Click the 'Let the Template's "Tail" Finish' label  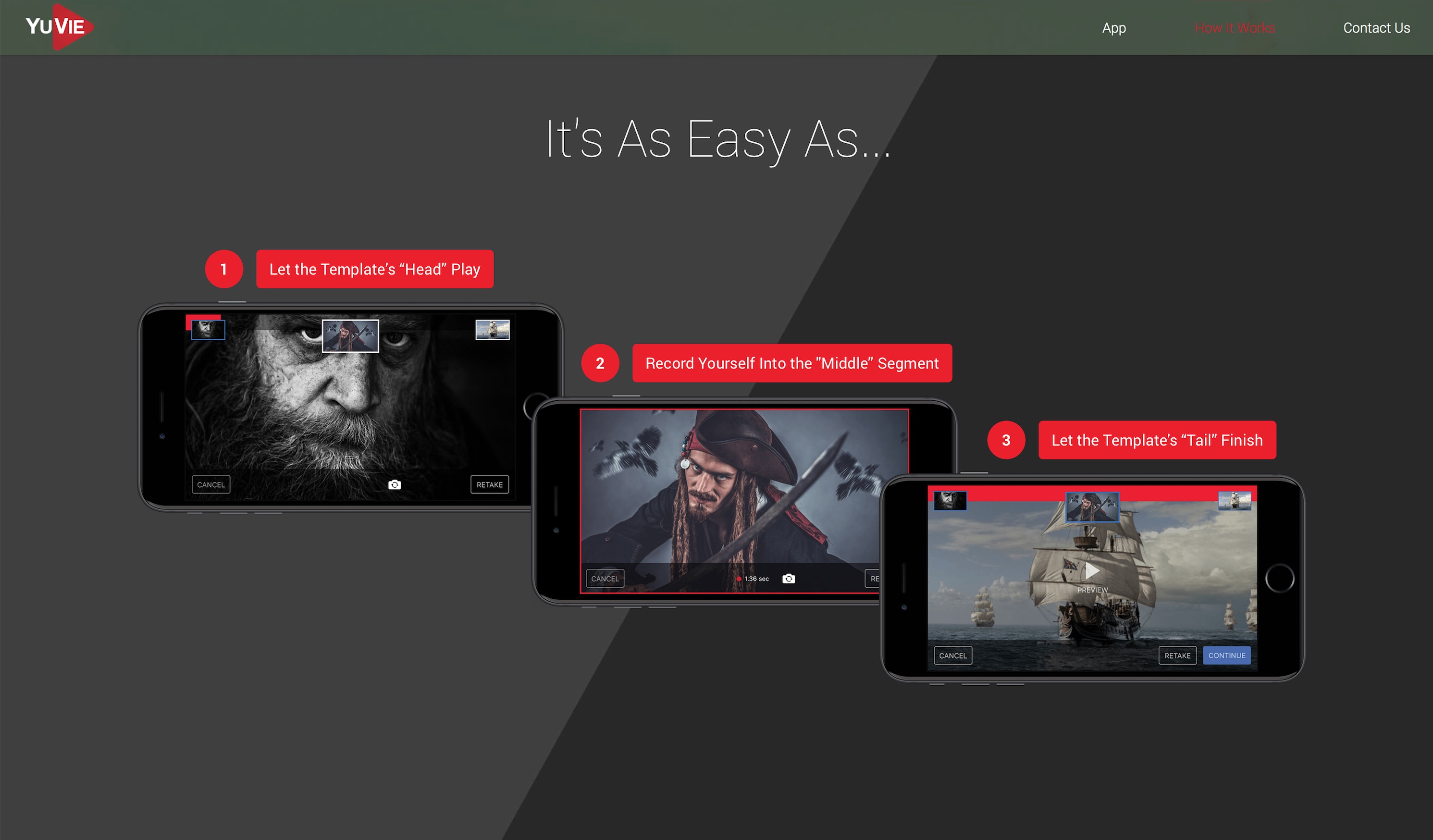click(x=1157, y=440)
